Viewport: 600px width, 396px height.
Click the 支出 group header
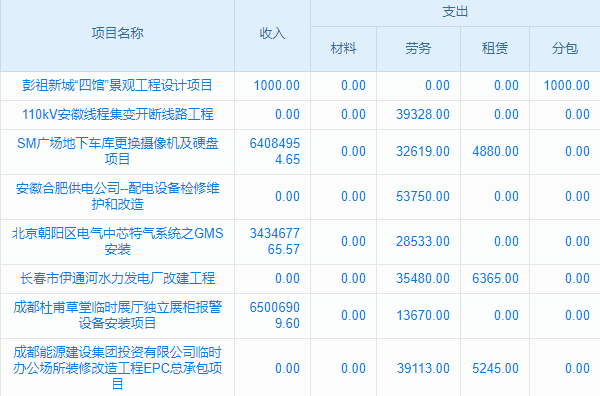coord(455,12)
